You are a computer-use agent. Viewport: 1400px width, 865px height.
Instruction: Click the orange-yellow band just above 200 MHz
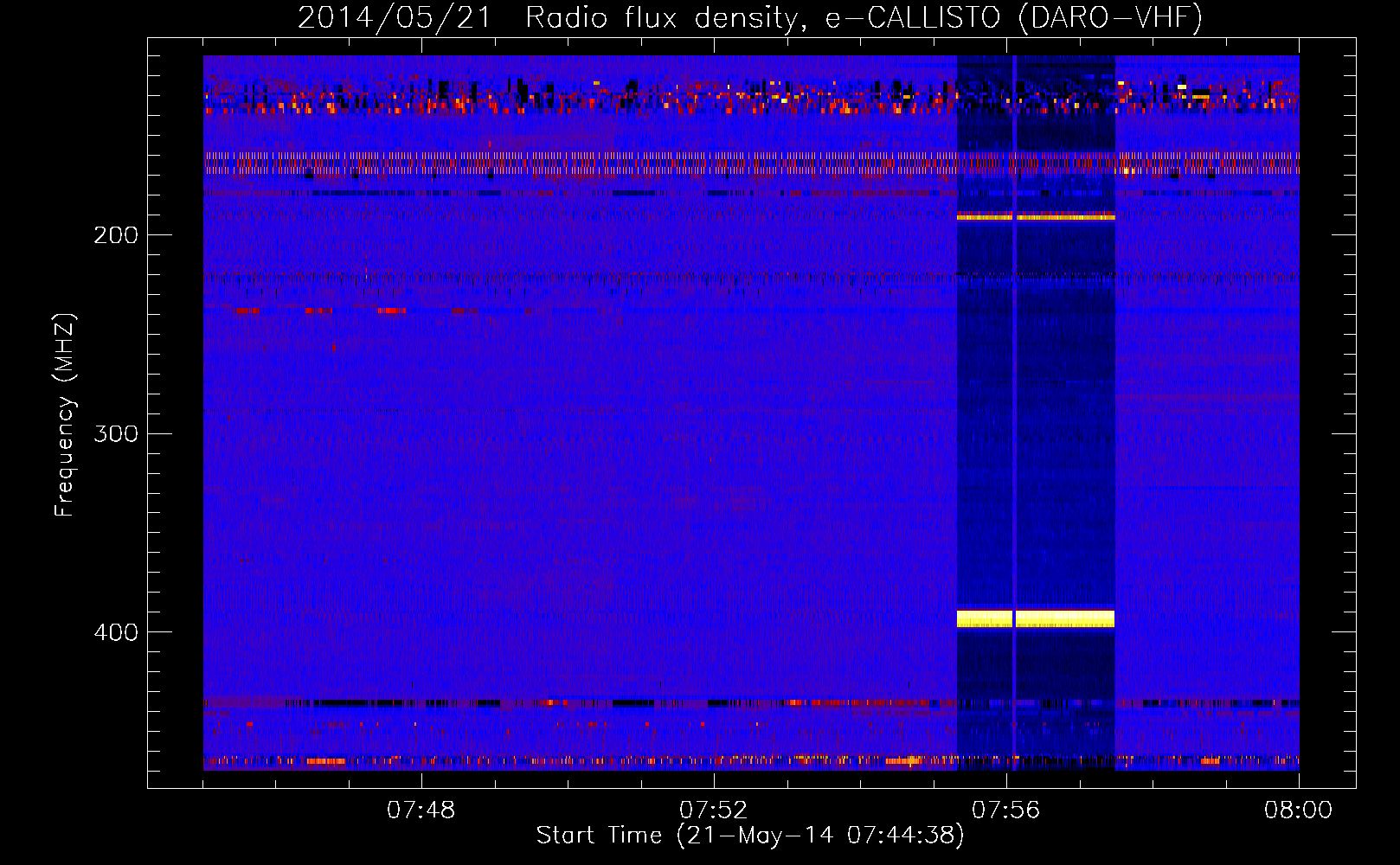1036,216
